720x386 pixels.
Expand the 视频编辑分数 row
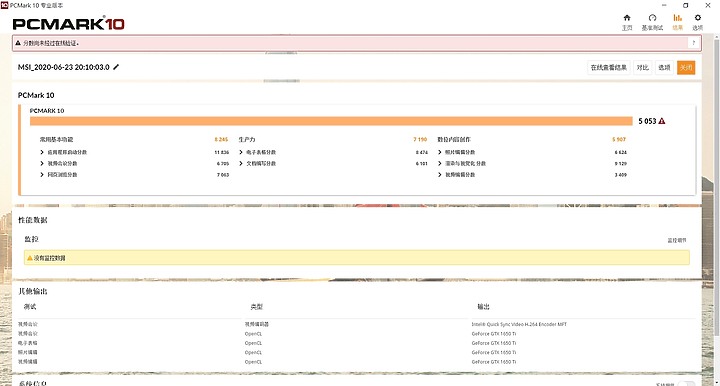[439, 174]
